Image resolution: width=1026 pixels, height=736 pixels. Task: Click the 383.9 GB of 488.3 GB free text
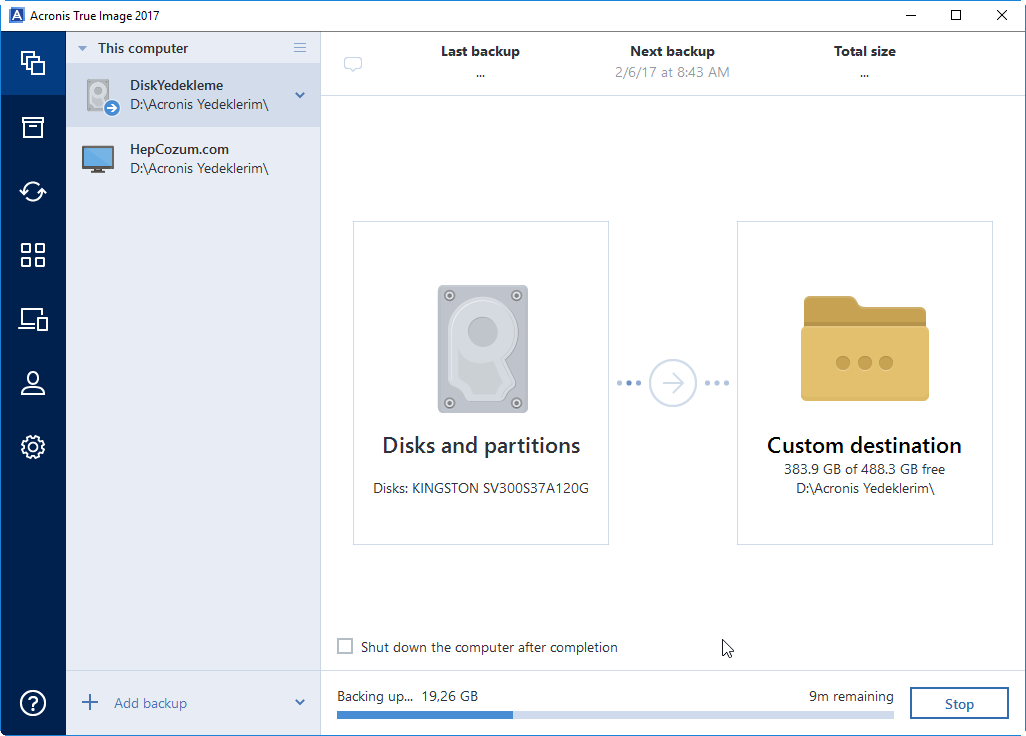[x=864, y=469]
